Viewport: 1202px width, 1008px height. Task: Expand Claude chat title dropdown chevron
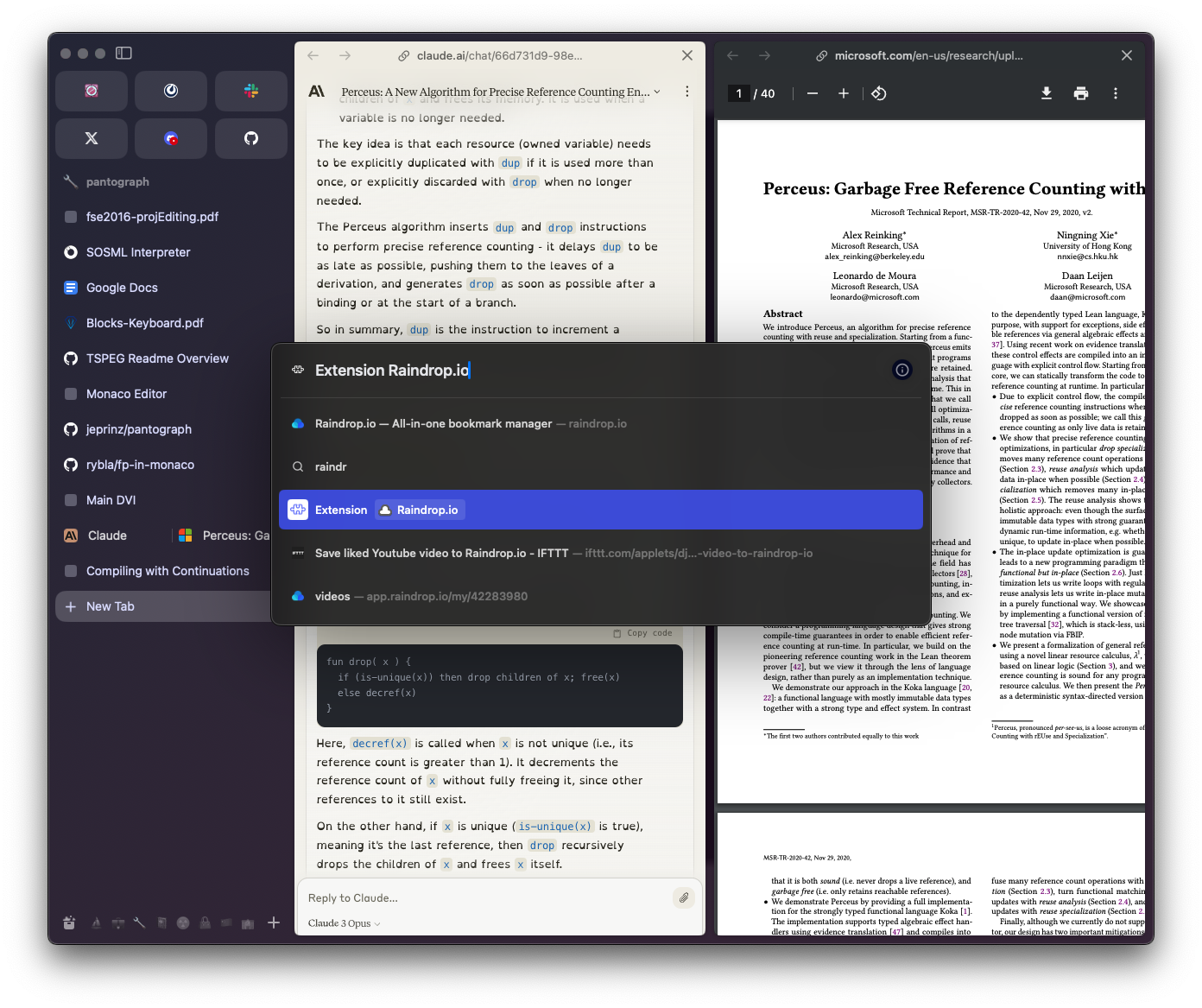coord(657,92)
